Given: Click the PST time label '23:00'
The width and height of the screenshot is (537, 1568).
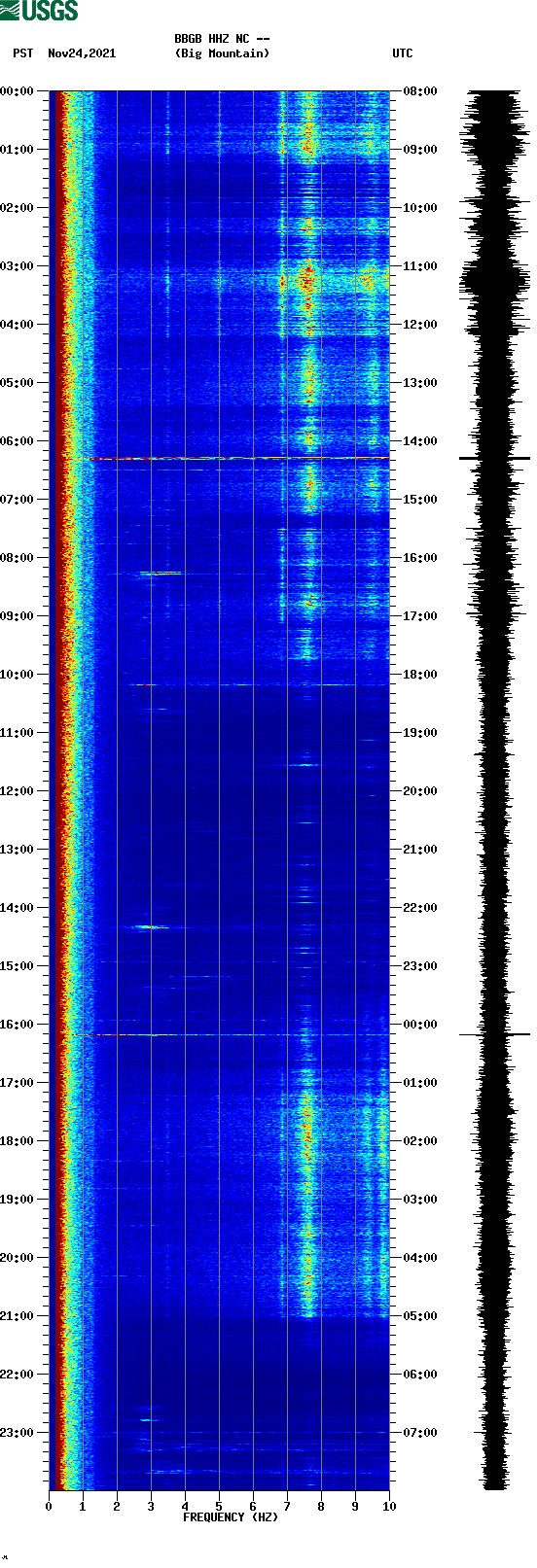Looking at the screenshot, I should 18,1433.
